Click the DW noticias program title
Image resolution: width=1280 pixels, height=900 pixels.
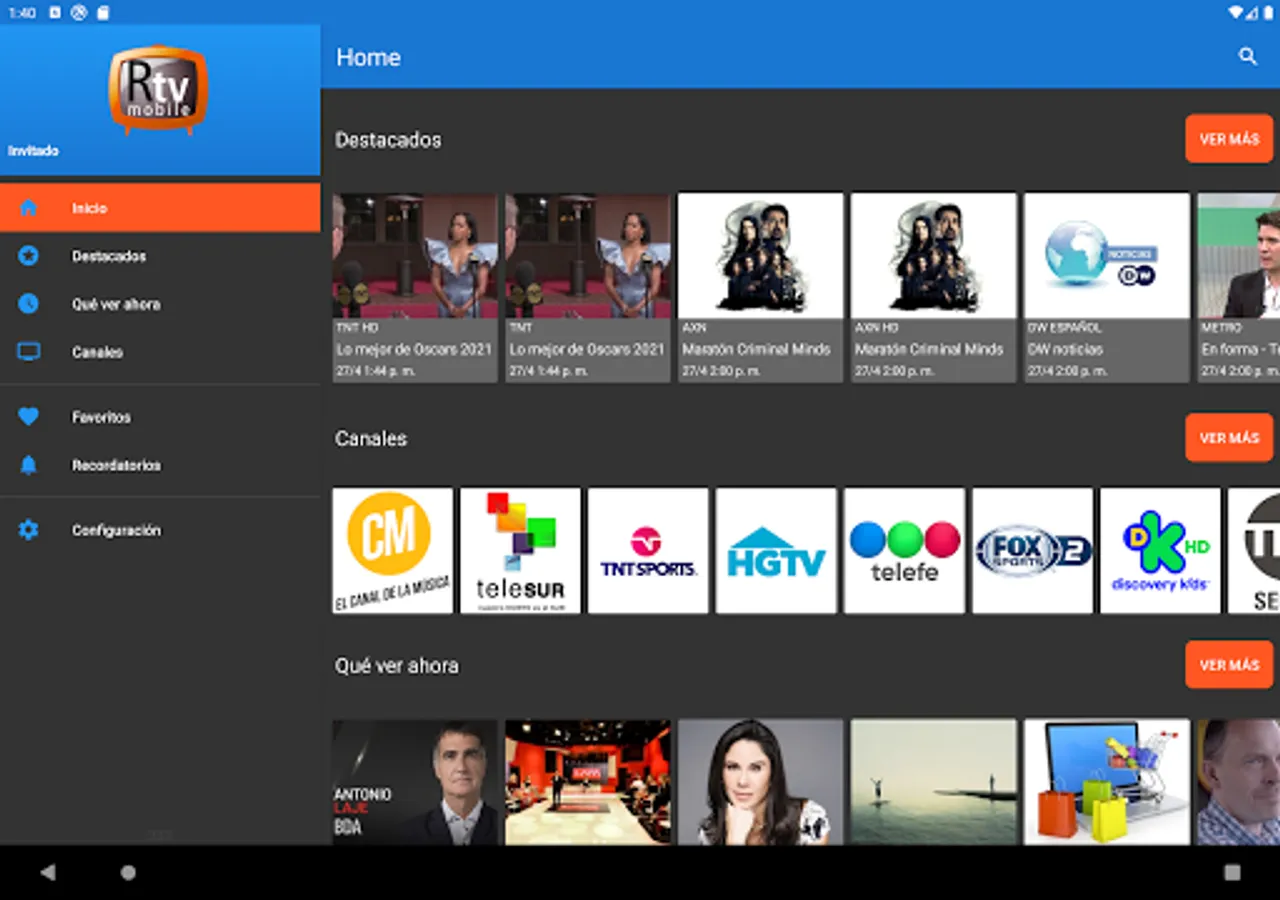click(1065, 350)
